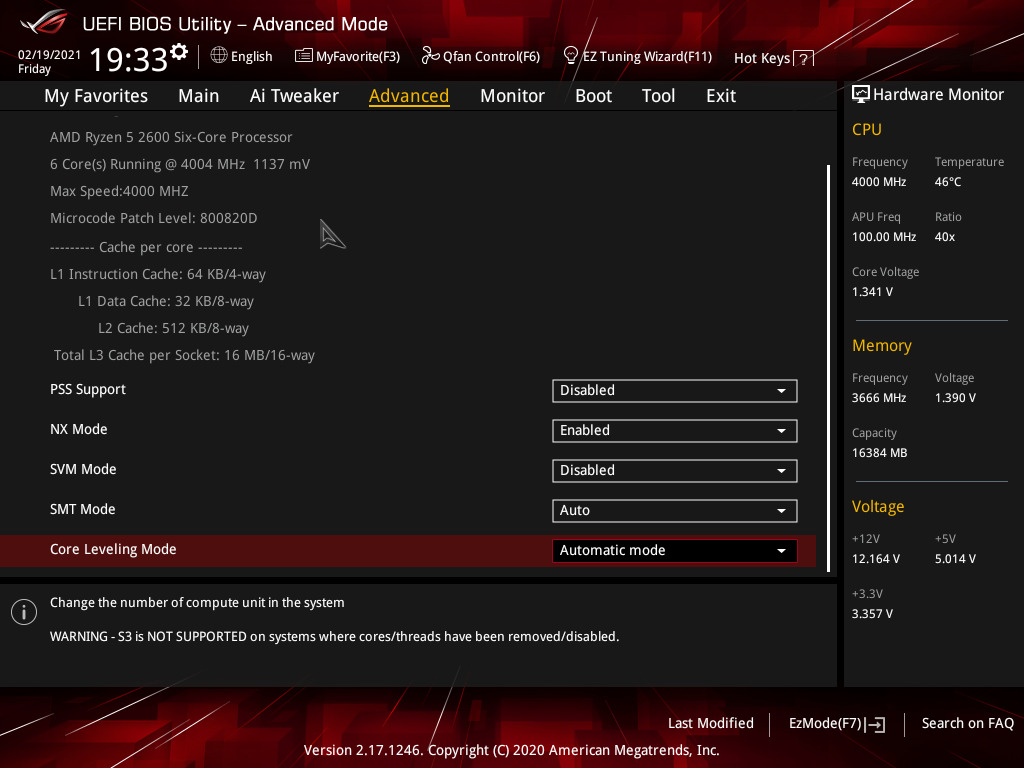Image resolution: width=1024 pixels, height=768 pixels.
Task: Click Last Modified button
Action: pos(711,723)
